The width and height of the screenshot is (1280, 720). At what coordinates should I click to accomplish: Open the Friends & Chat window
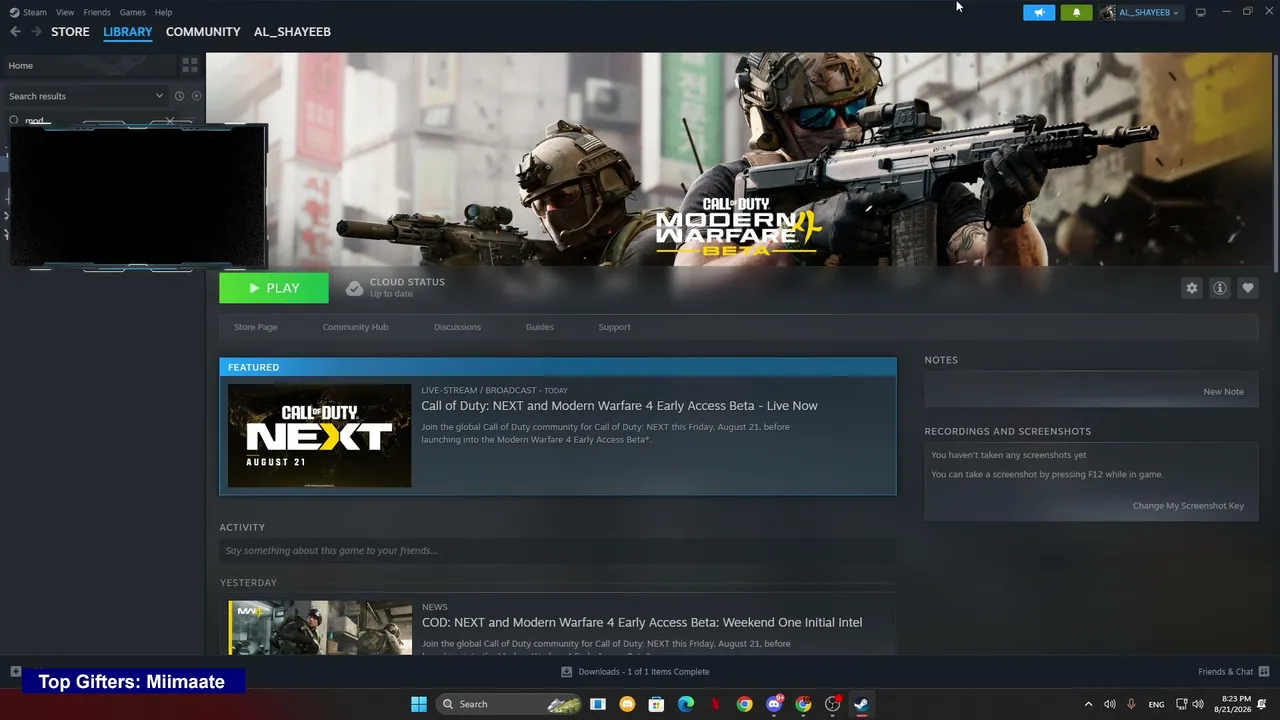[1233, 672]
